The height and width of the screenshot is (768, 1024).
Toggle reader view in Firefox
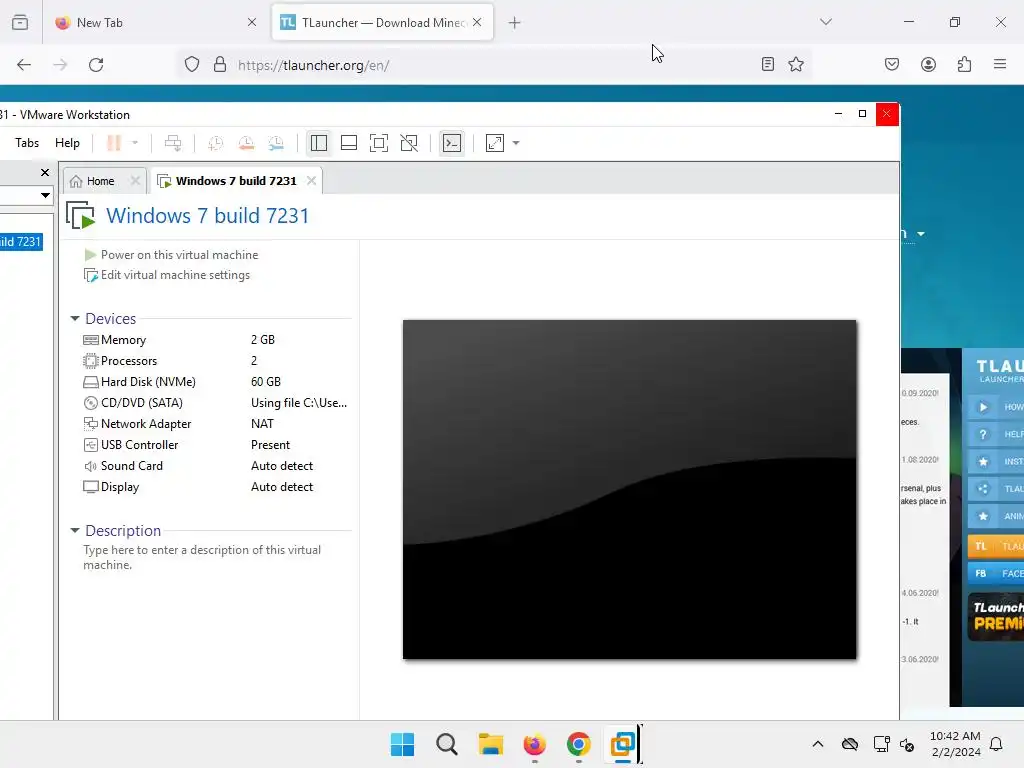[768, 64]
